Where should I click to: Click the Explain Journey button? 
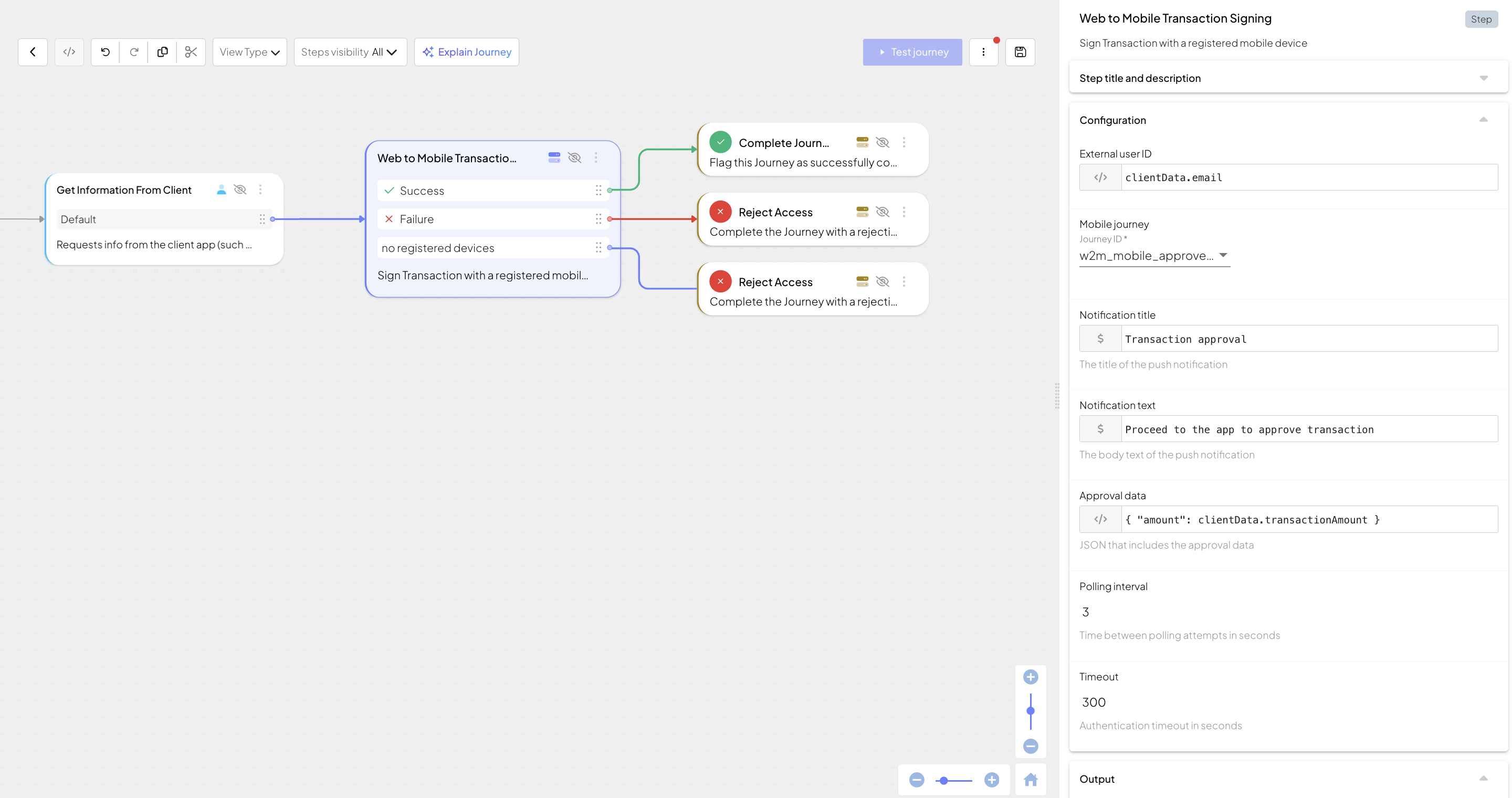click(467, 51)
